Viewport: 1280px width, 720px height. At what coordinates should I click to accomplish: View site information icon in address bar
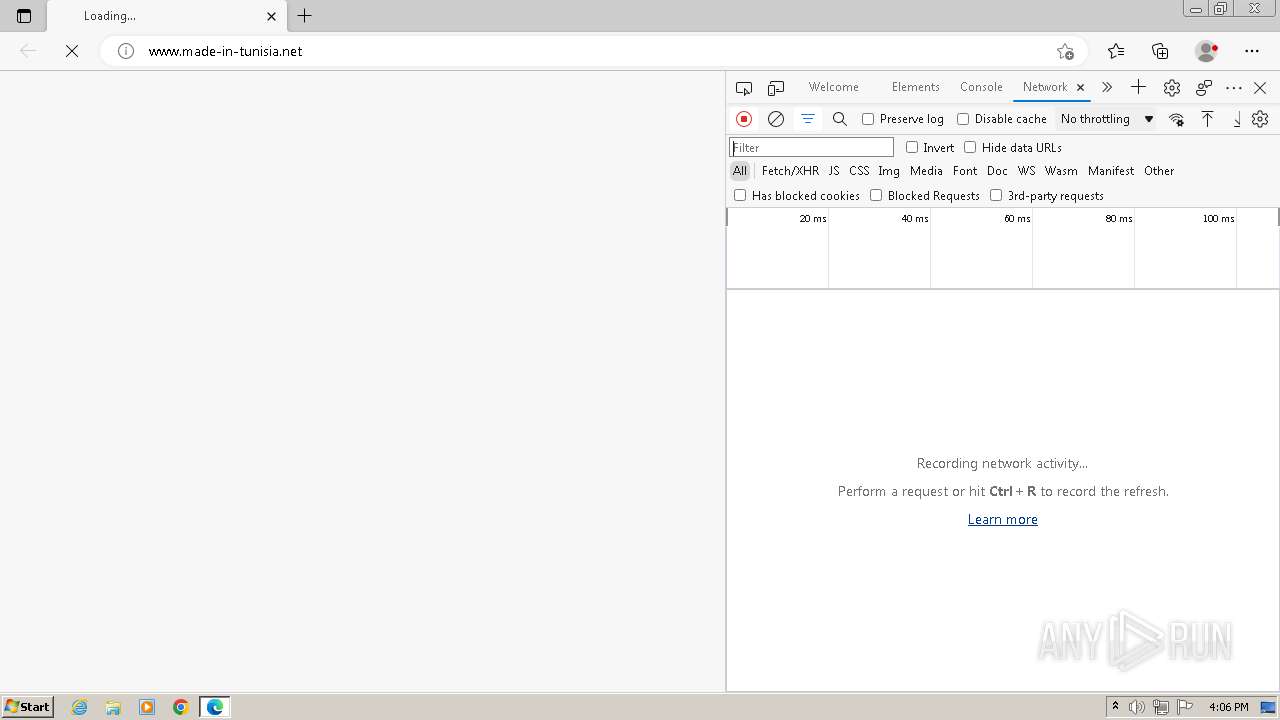point(126,51)
